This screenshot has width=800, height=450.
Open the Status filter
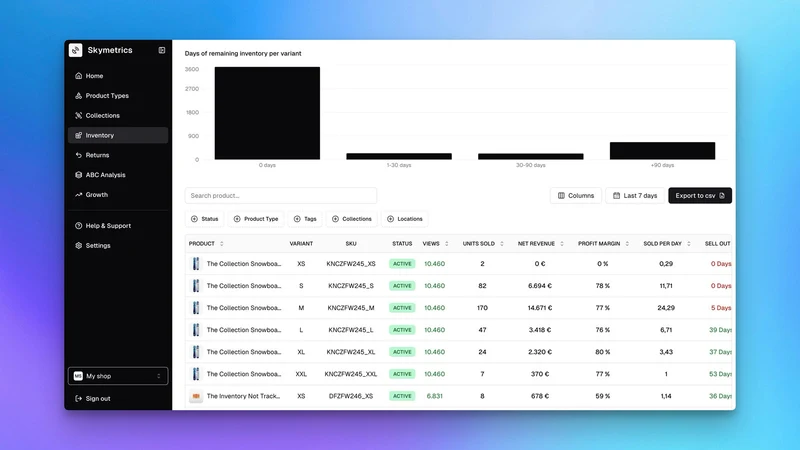coord(205,219)
